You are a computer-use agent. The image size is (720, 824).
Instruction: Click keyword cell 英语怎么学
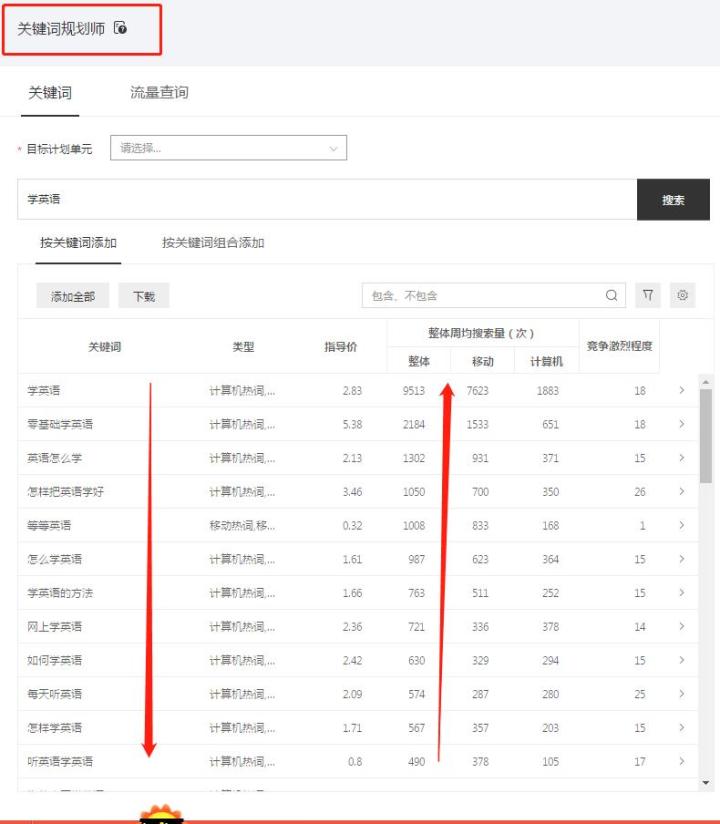pyautogui.click(x=55, y=458)
